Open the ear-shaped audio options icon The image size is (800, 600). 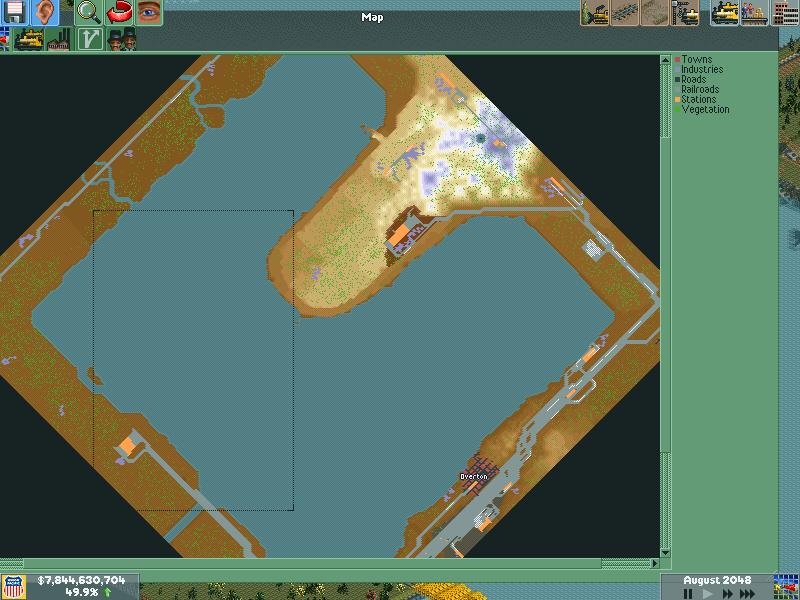tap(45, 12)
